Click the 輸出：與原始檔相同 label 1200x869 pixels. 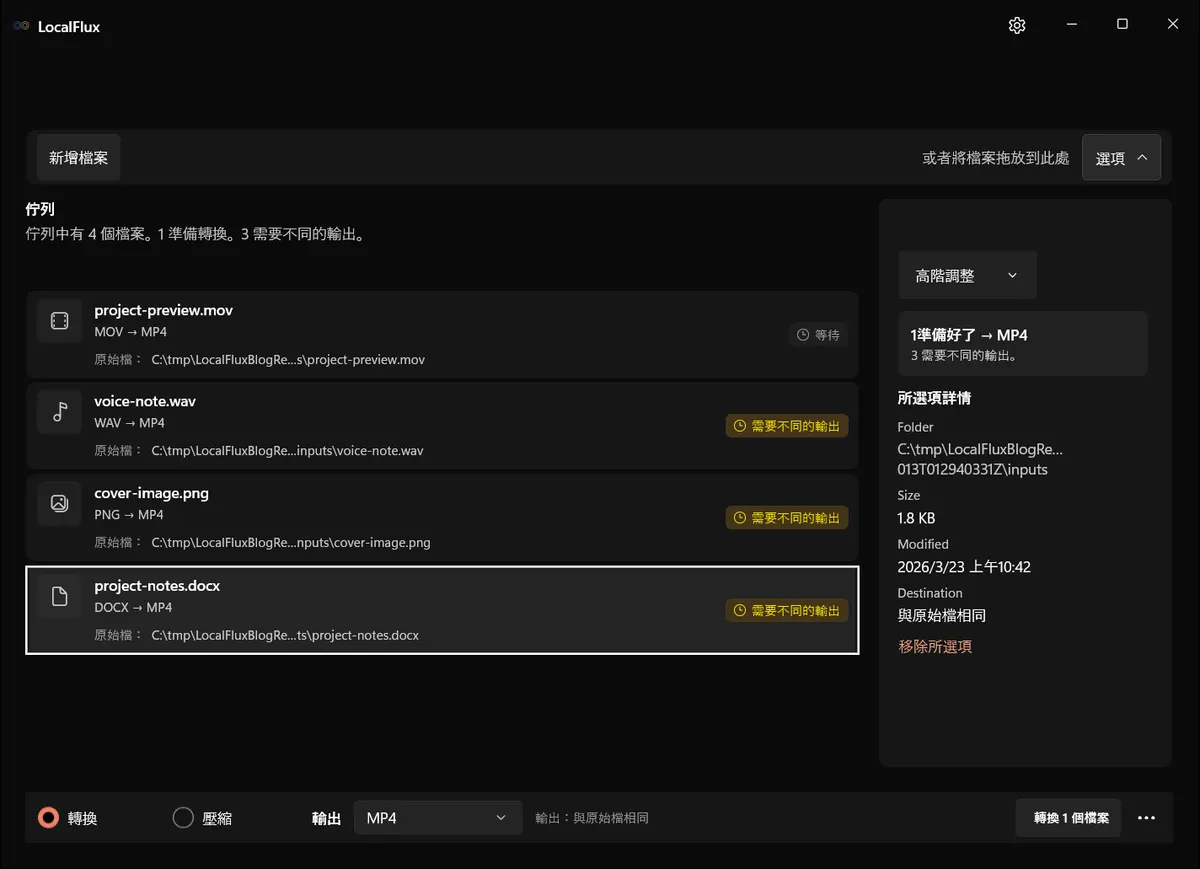(592, 818)
